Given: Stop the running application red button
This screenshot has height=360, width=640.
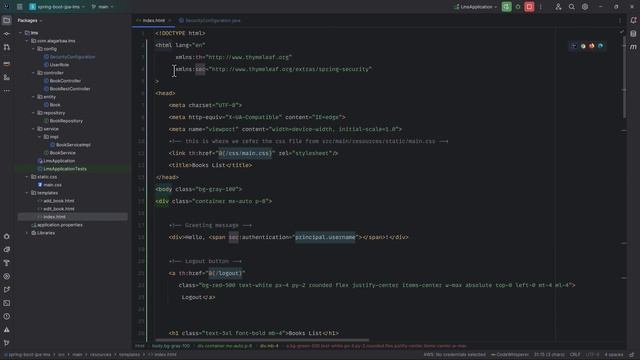Looking at the screenshot, I should click(x=529, y=7).
